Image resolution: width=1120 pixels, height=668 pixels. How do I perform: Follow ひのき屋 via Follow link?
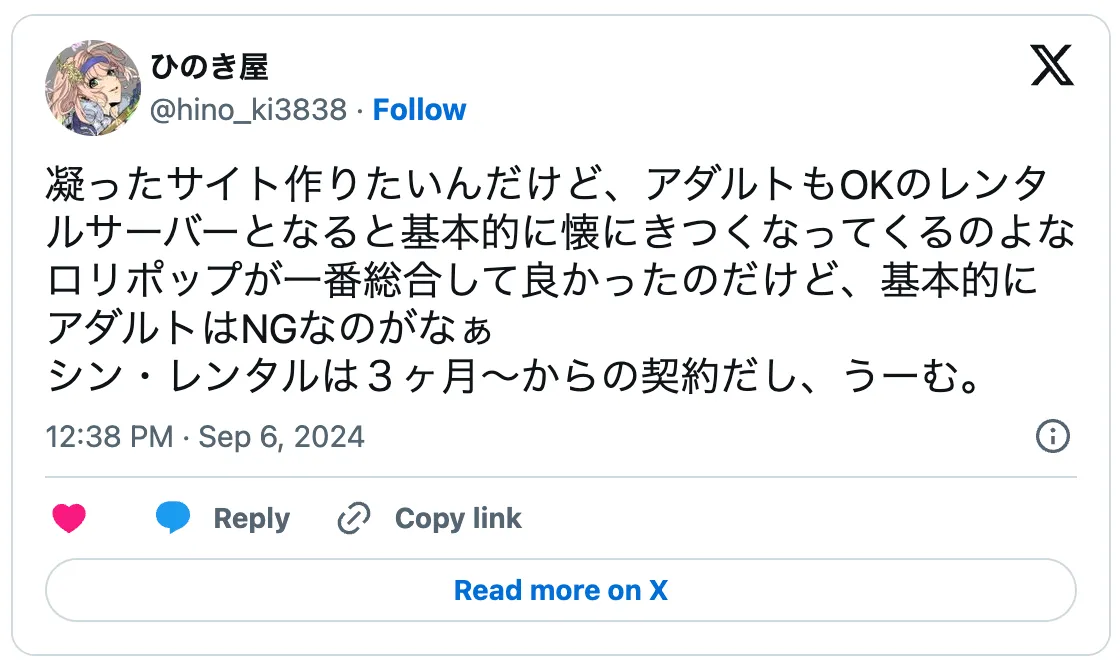click(419, 110)
